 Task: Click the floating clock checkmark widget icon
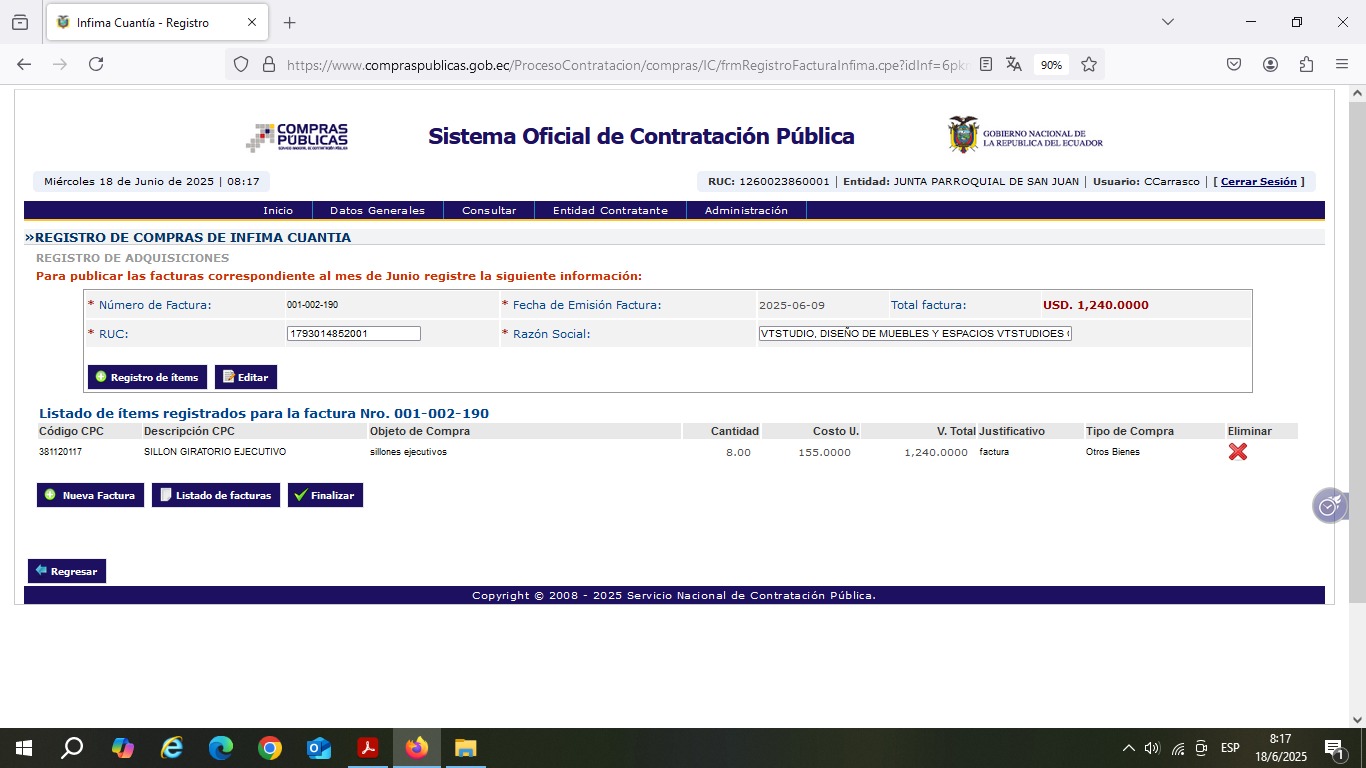pyautogui.click(x=1328, y=506)
